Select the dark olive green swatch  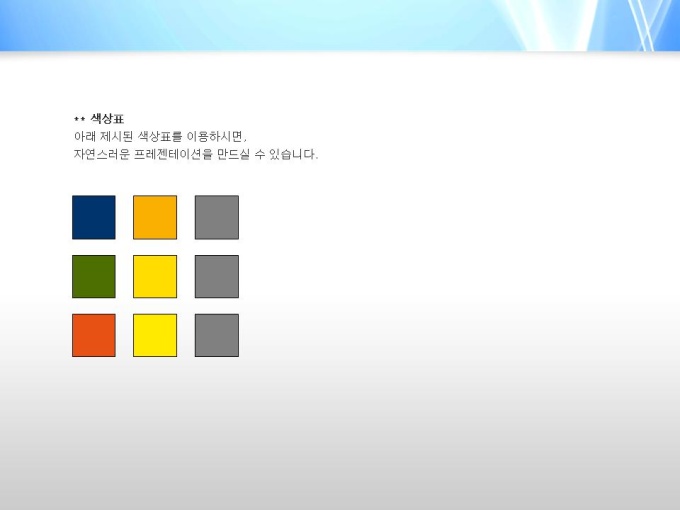[x=94, y=277]
